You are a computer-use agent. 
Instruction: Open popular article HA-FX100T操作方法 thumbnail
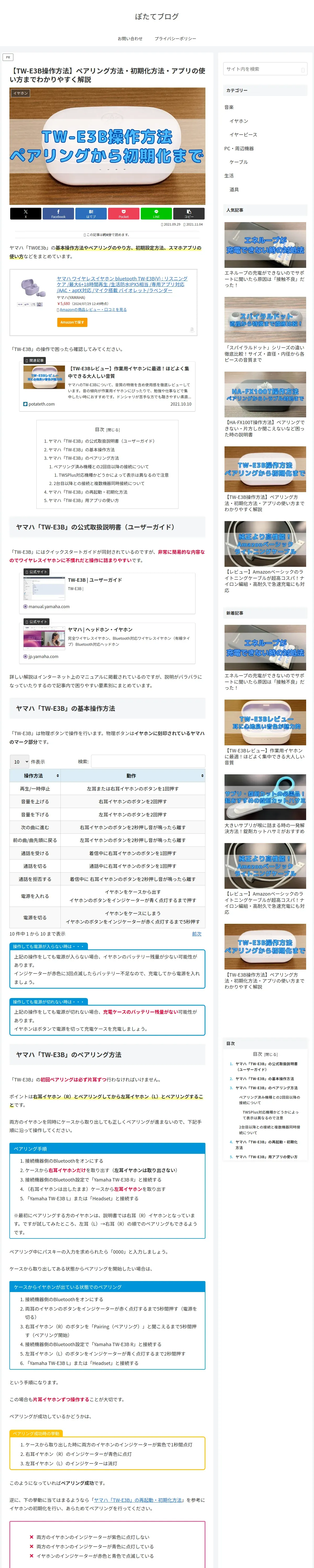(x=265, y=394)
